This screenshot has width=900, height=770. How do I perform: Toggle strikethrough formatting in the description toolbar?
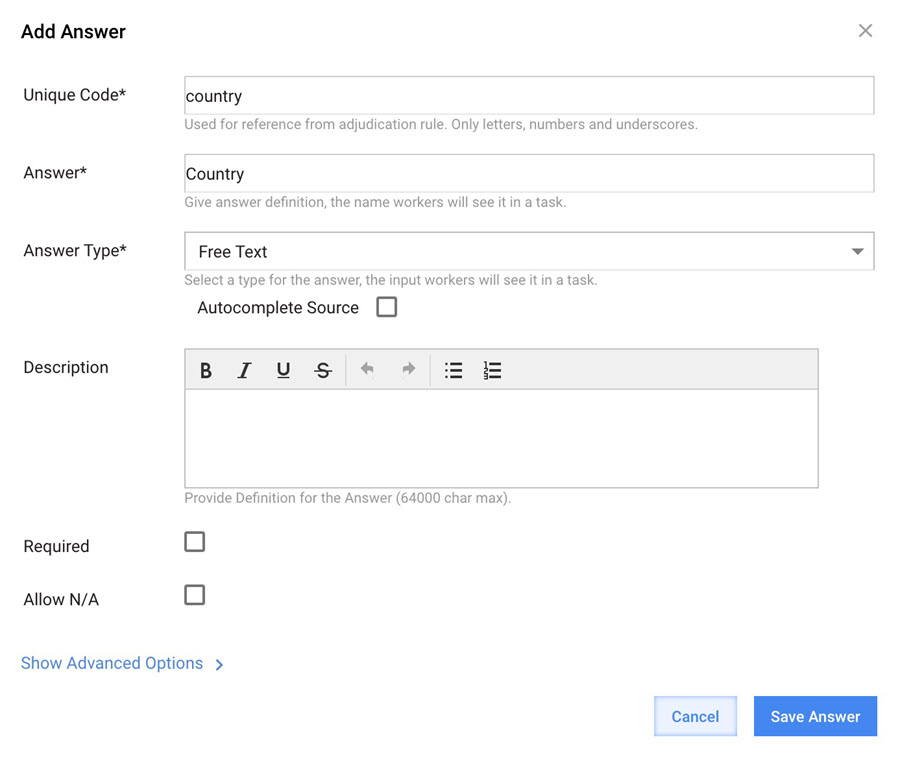323,370
